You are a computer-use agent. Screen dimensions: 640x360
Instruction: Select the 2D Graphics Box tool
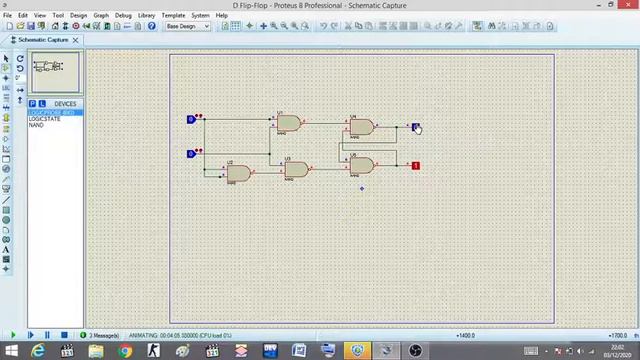pos(6,210)
